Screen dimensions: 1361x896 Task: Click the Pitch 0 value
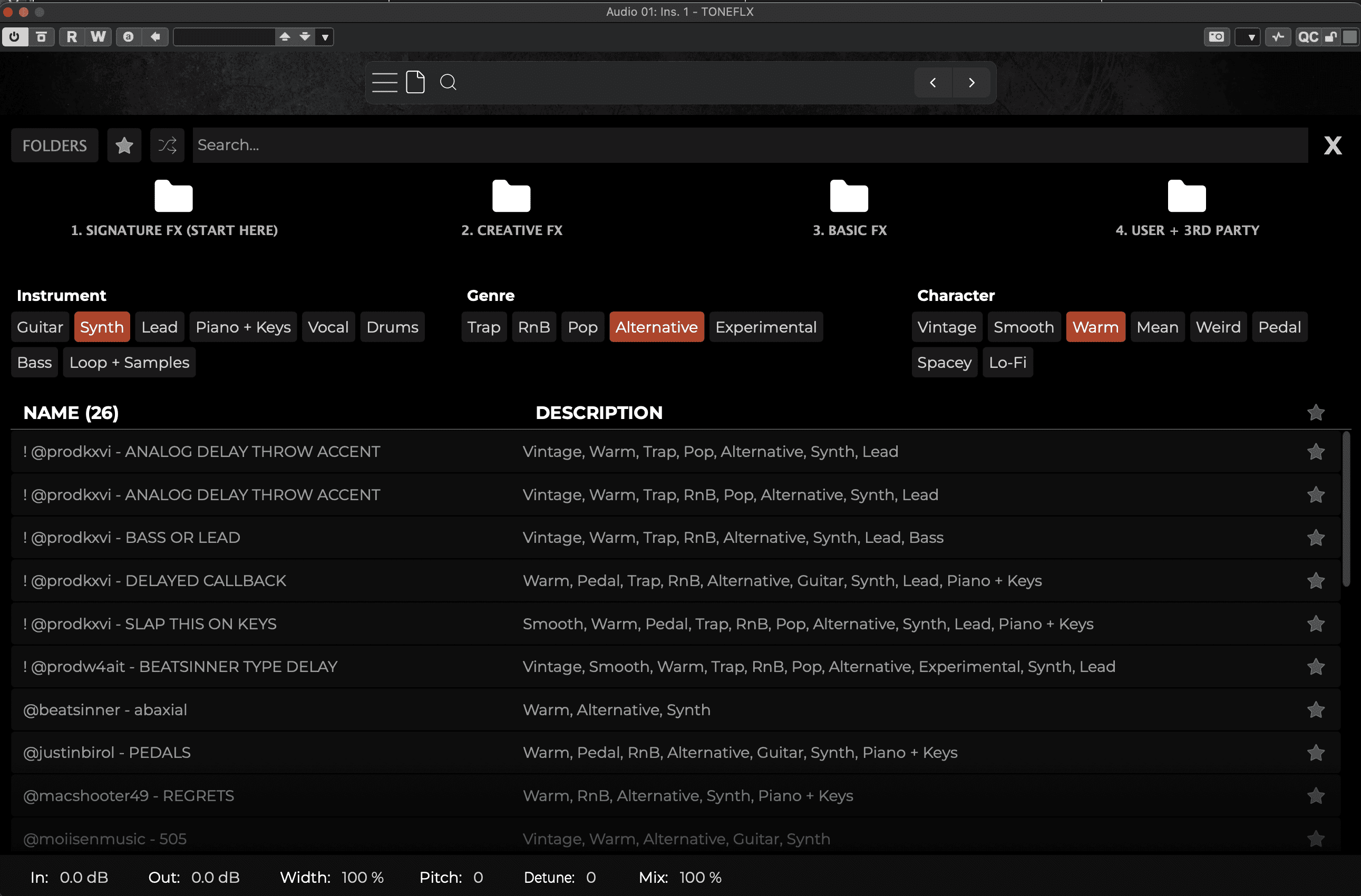tap(478, 877)
